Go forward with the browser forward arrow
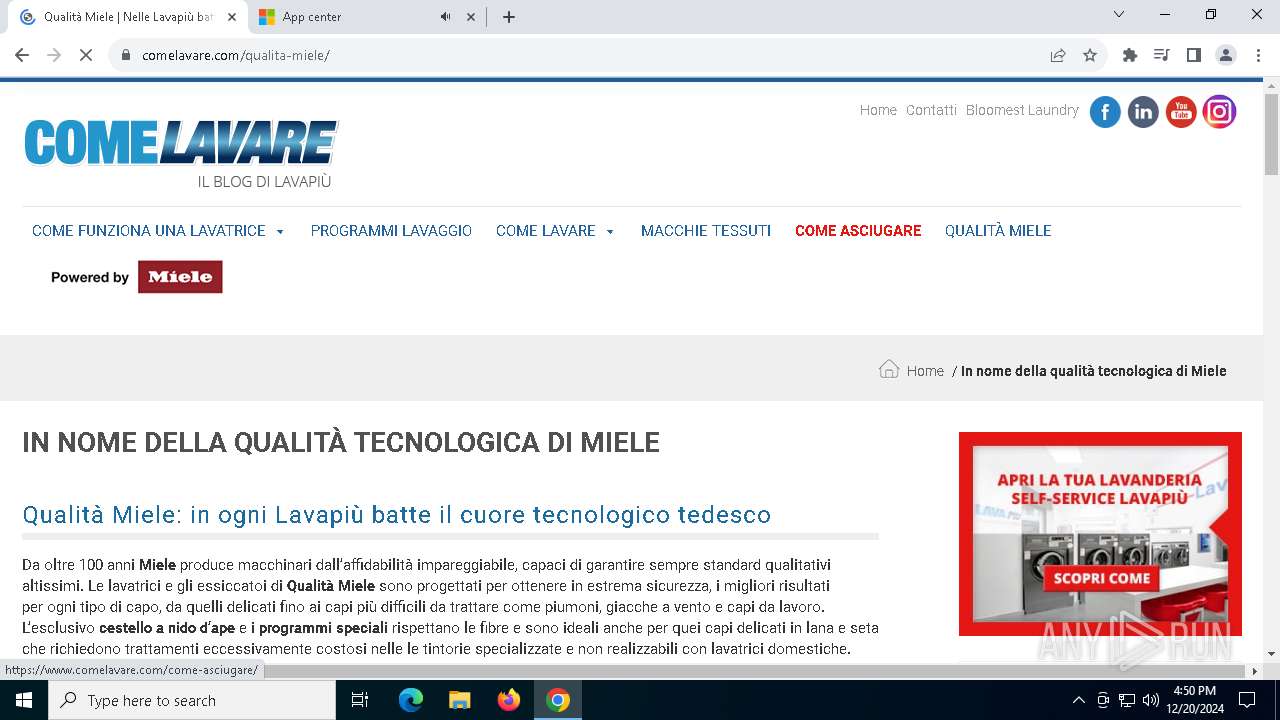 pyautogui.click(x=54, y=55)
